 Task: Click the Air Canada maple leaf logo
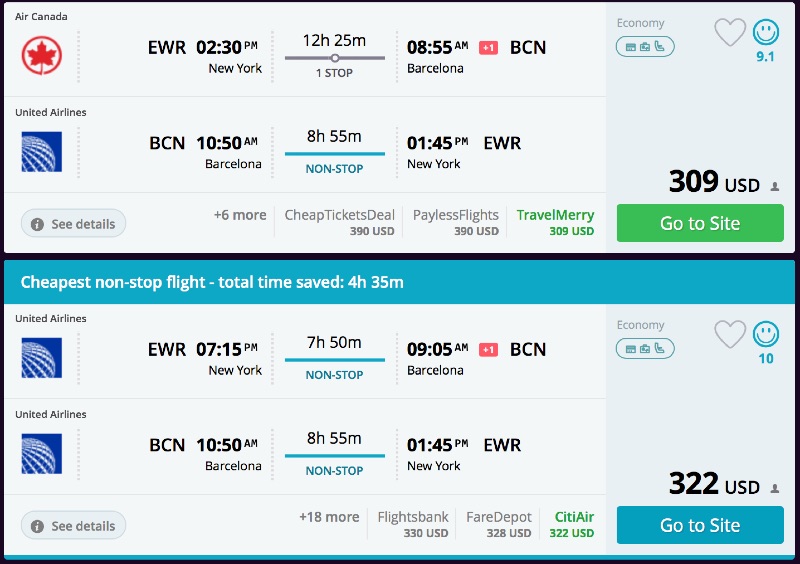click(42, 54)
